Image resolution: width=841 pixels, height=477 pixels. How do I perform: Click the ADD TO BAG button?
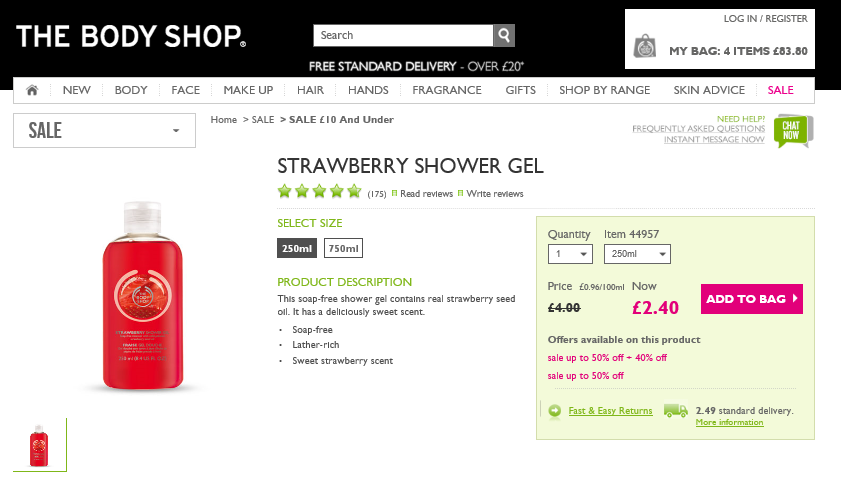751,298
